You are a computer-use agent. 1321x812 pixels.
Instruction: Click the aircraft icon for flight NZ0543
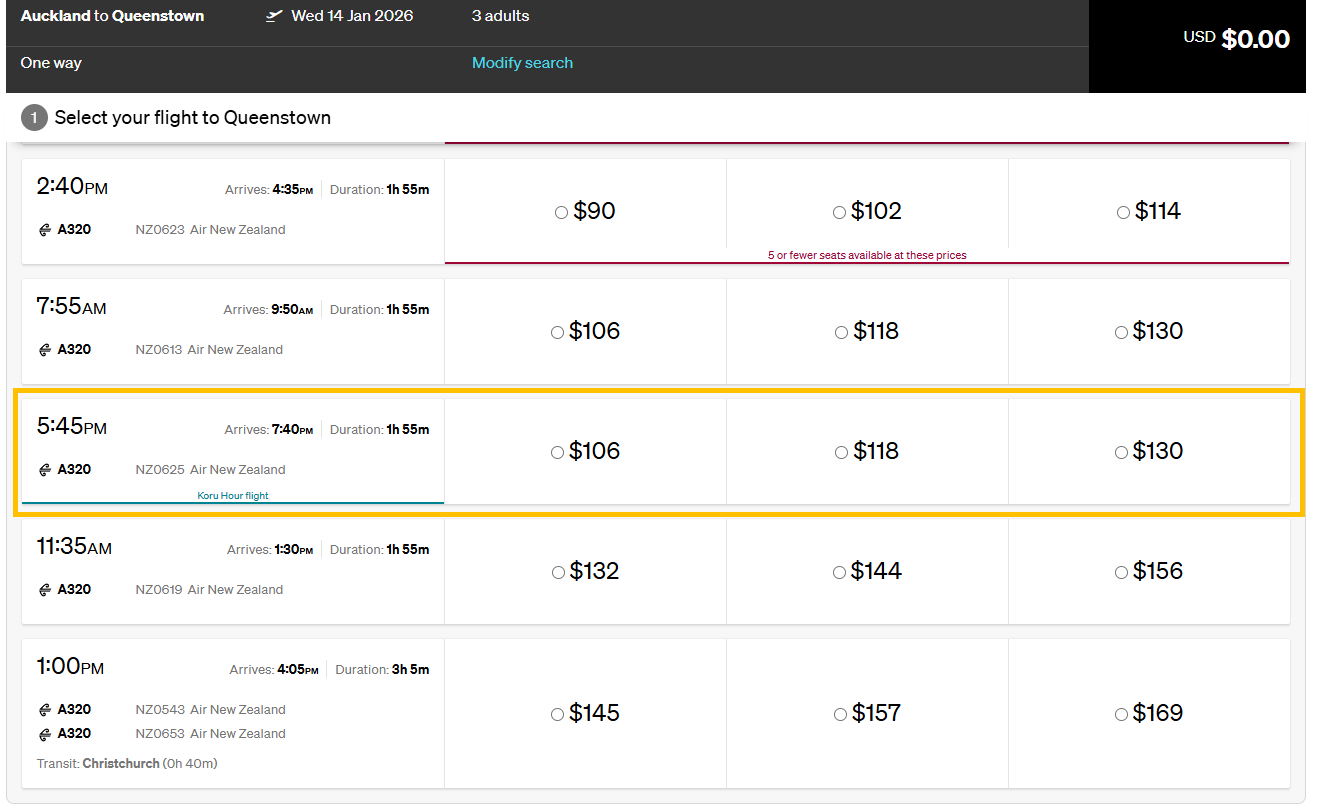[45, 710]
